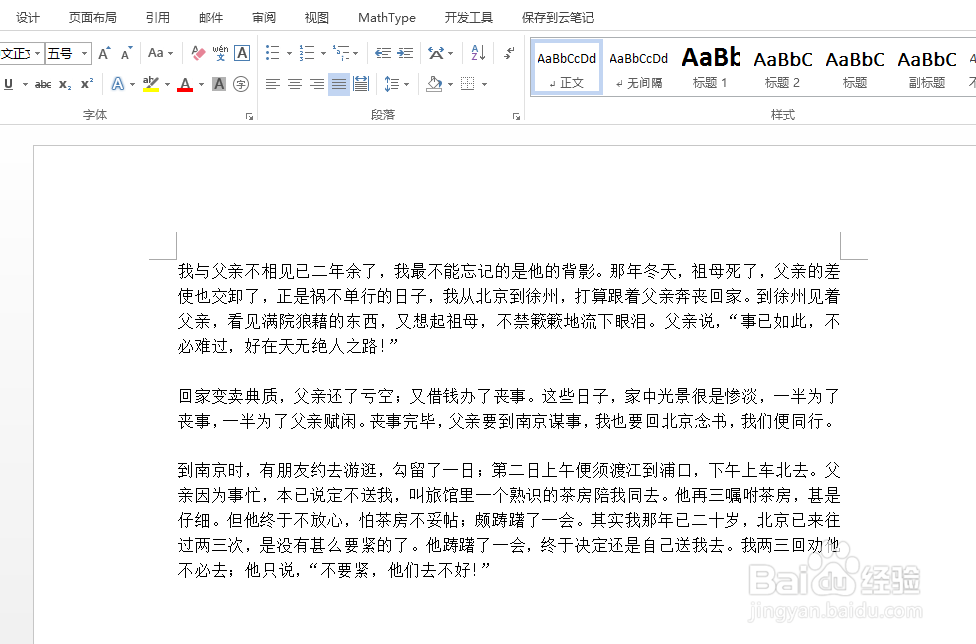
Task: Toggle distributed alignment button
Action: click(361, 84)
